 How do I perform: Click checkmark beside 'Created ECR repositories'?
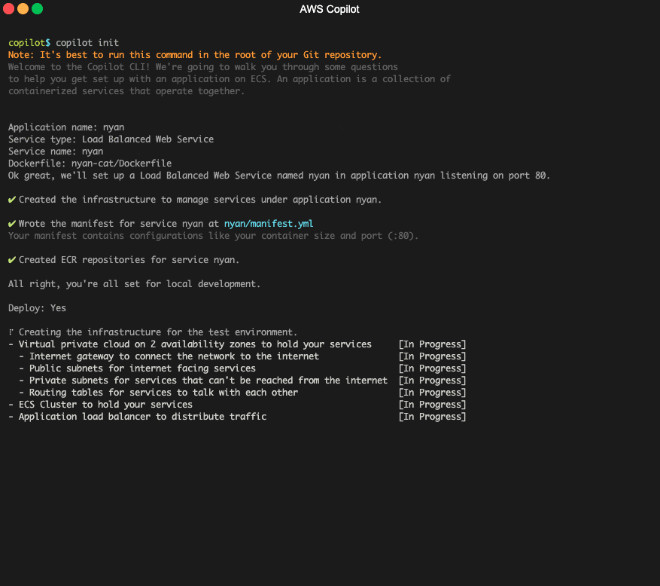[x=12, y=260]
